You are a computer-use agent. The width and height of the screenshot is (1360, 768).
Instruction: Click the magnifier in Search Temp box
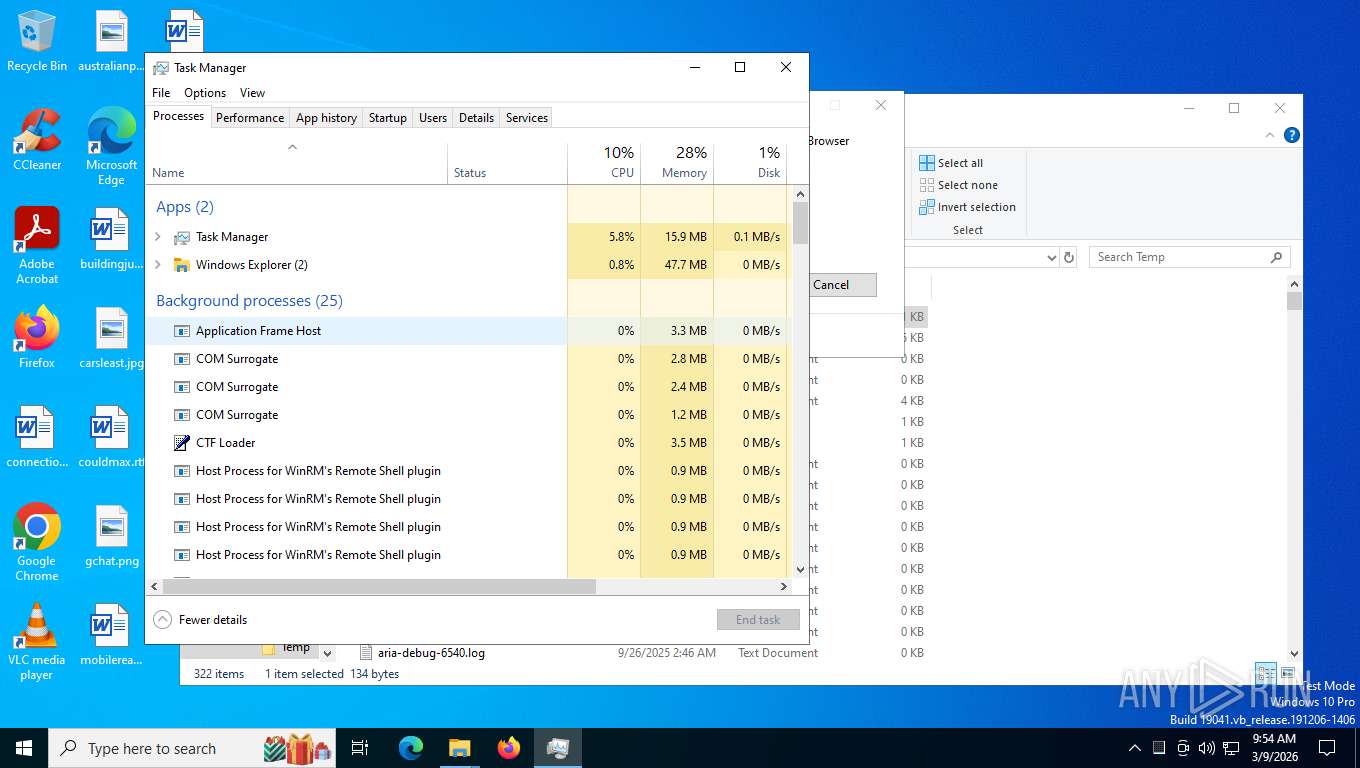pos(1276,257)
